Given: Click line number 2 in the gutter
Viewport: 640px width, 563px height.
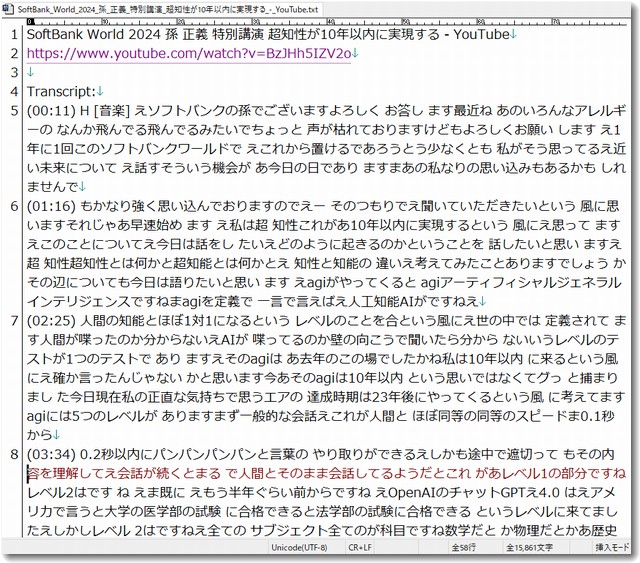Looking at the screenshot, I should click(14, 53).
